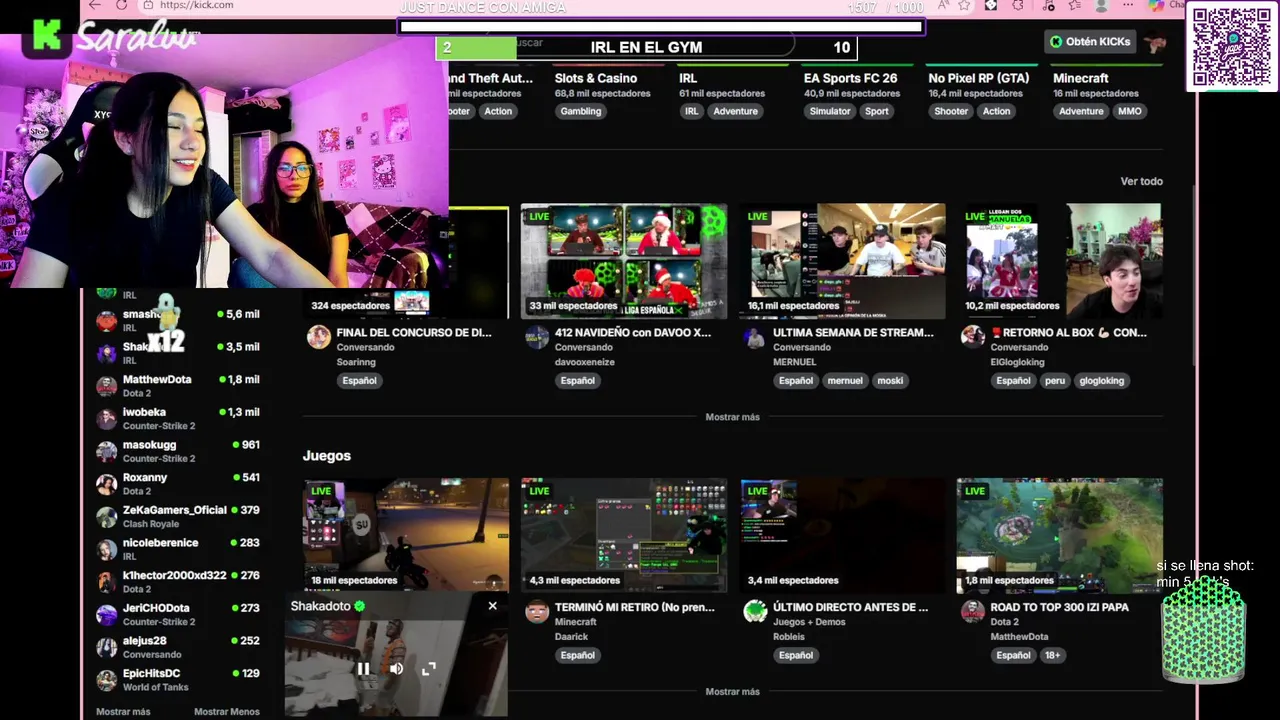Open the TERMINÓ MI RETIRO stream title
Screen dimensions: 1280x720
click(635, 607)
